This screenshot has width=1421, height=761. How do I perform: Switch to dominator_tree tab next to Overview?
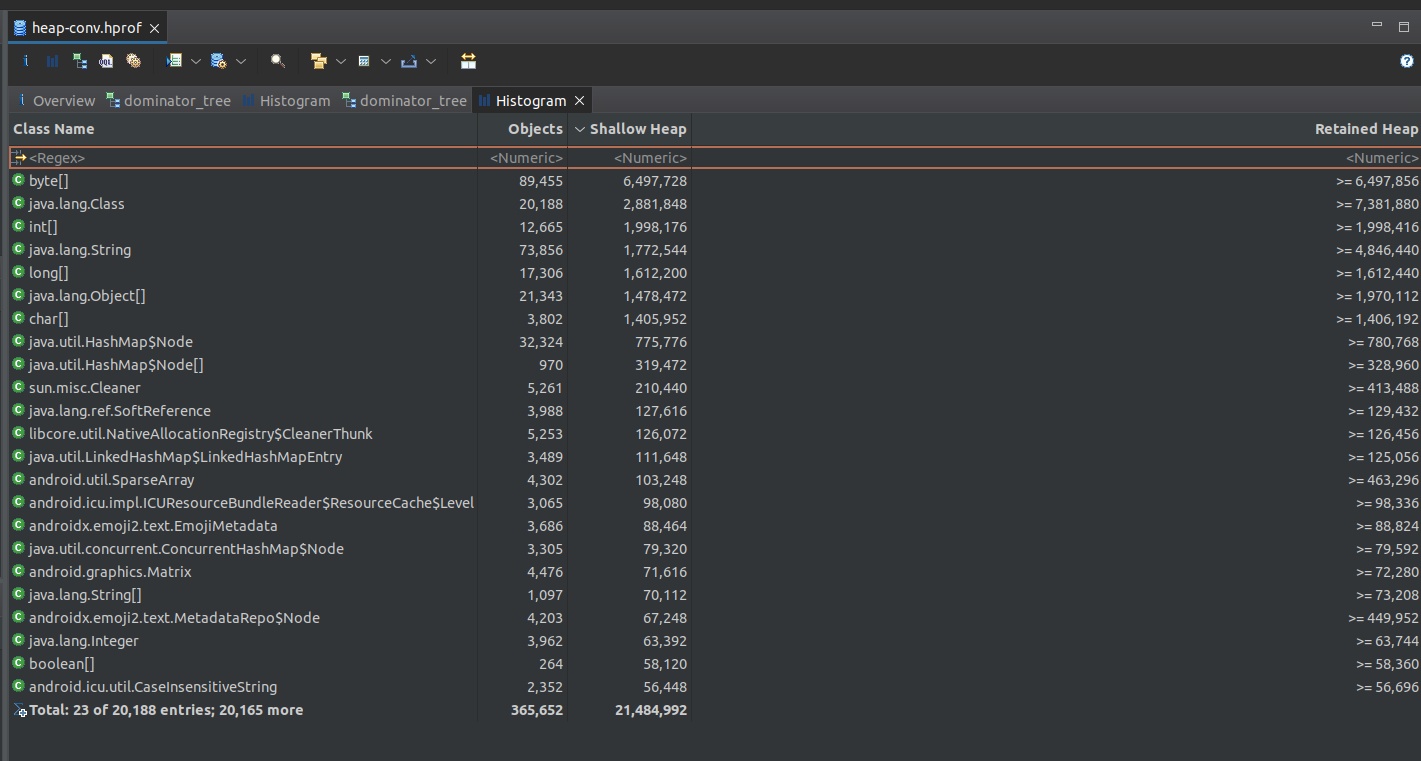168,101
